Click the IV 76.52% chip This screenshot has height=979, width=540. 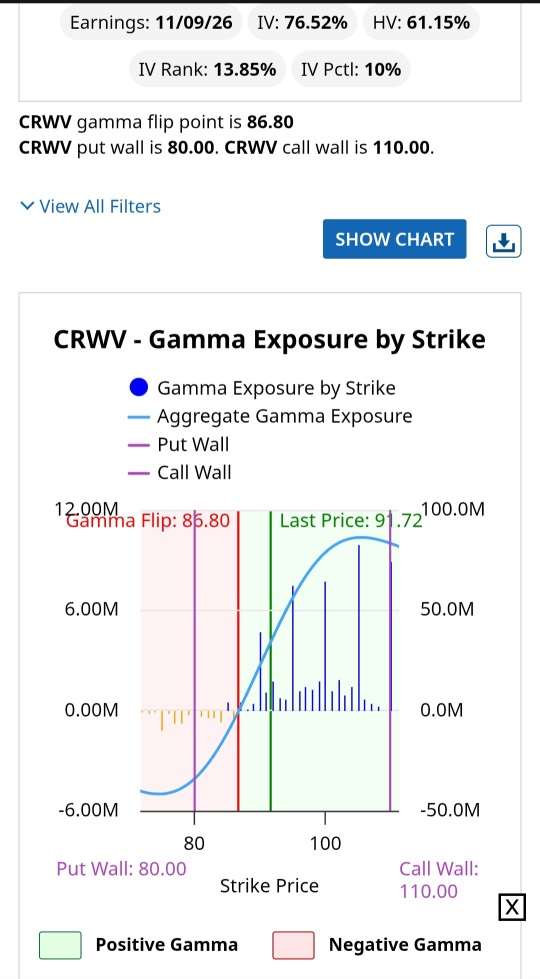(x=302, y=22)
